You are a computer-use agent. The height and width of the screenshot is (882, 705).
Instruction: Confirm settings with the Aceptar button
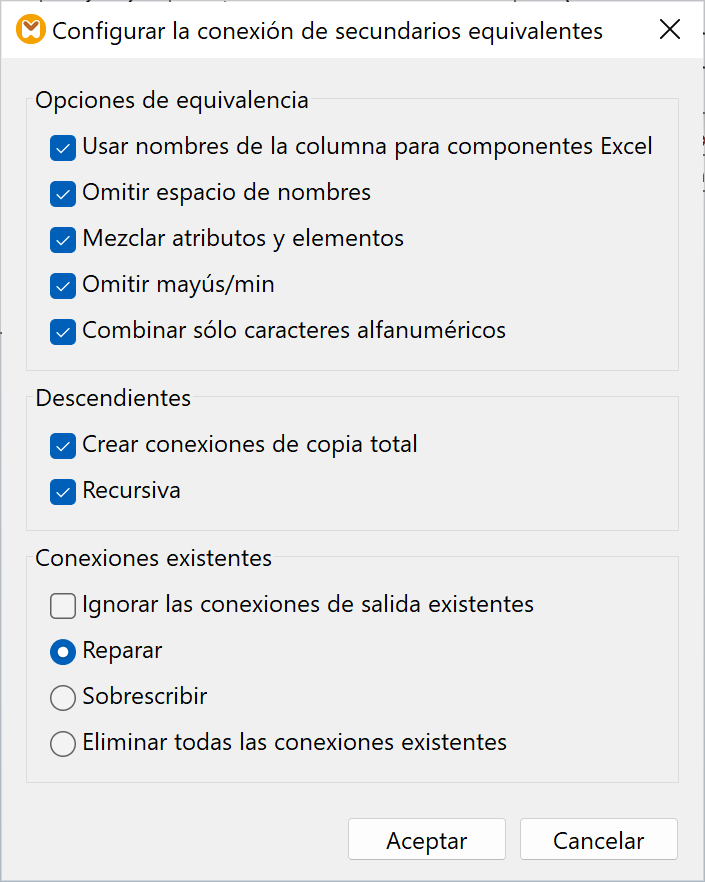[426, 839]
